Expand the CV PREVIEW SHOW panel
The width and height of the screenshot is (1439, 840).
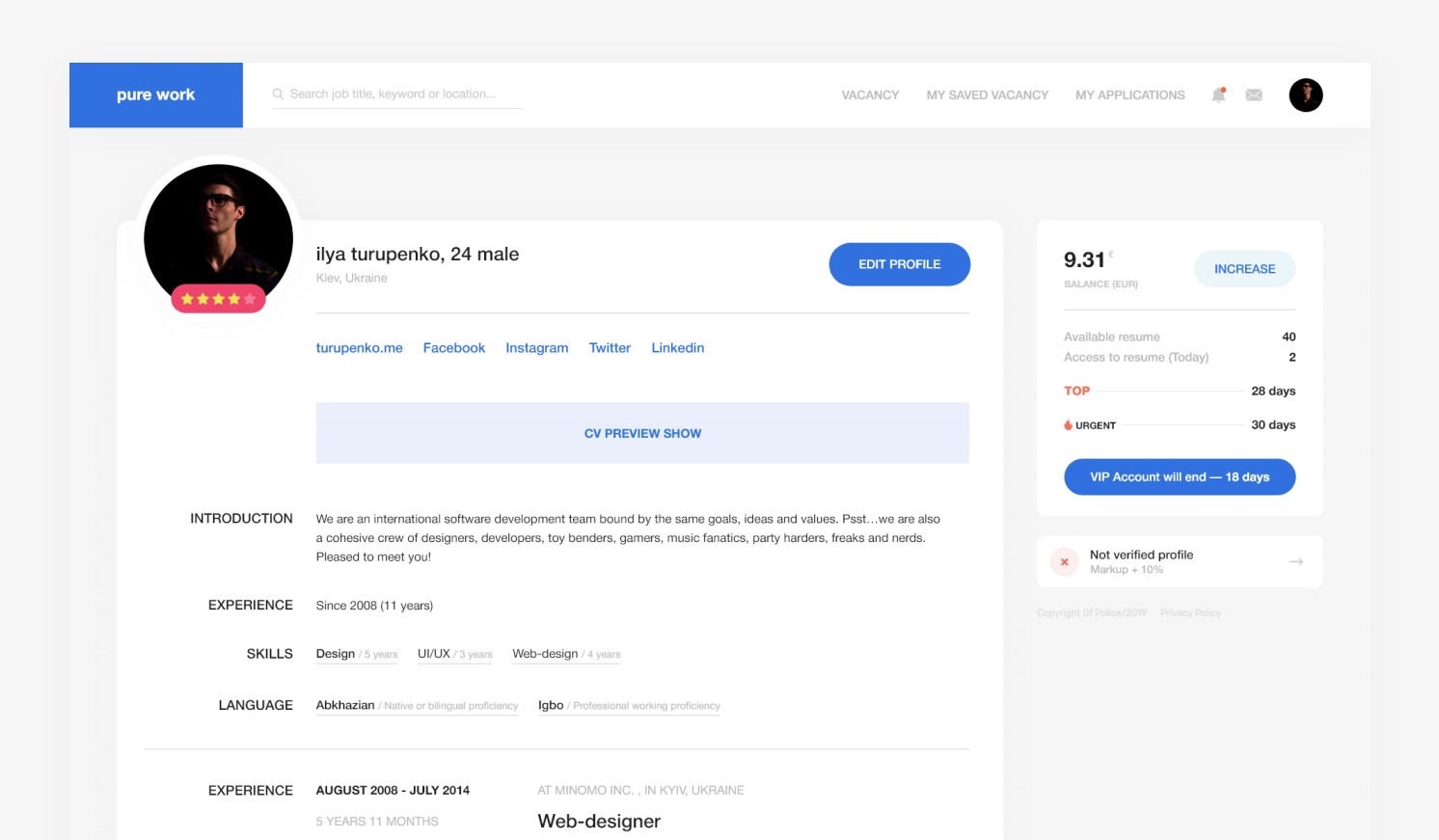pos(642,433)
